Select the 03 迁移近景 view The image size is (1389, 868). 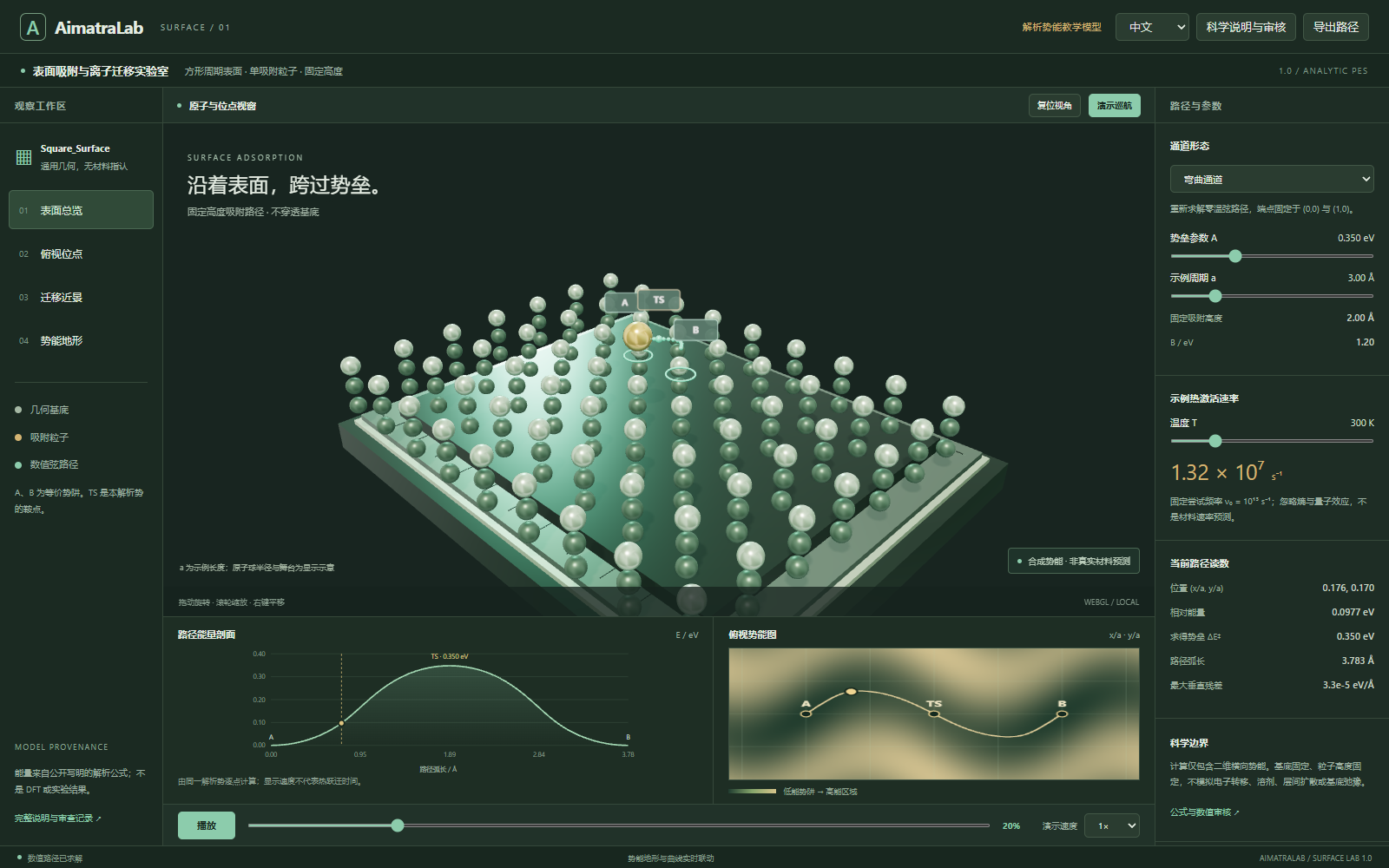point(81,297)
